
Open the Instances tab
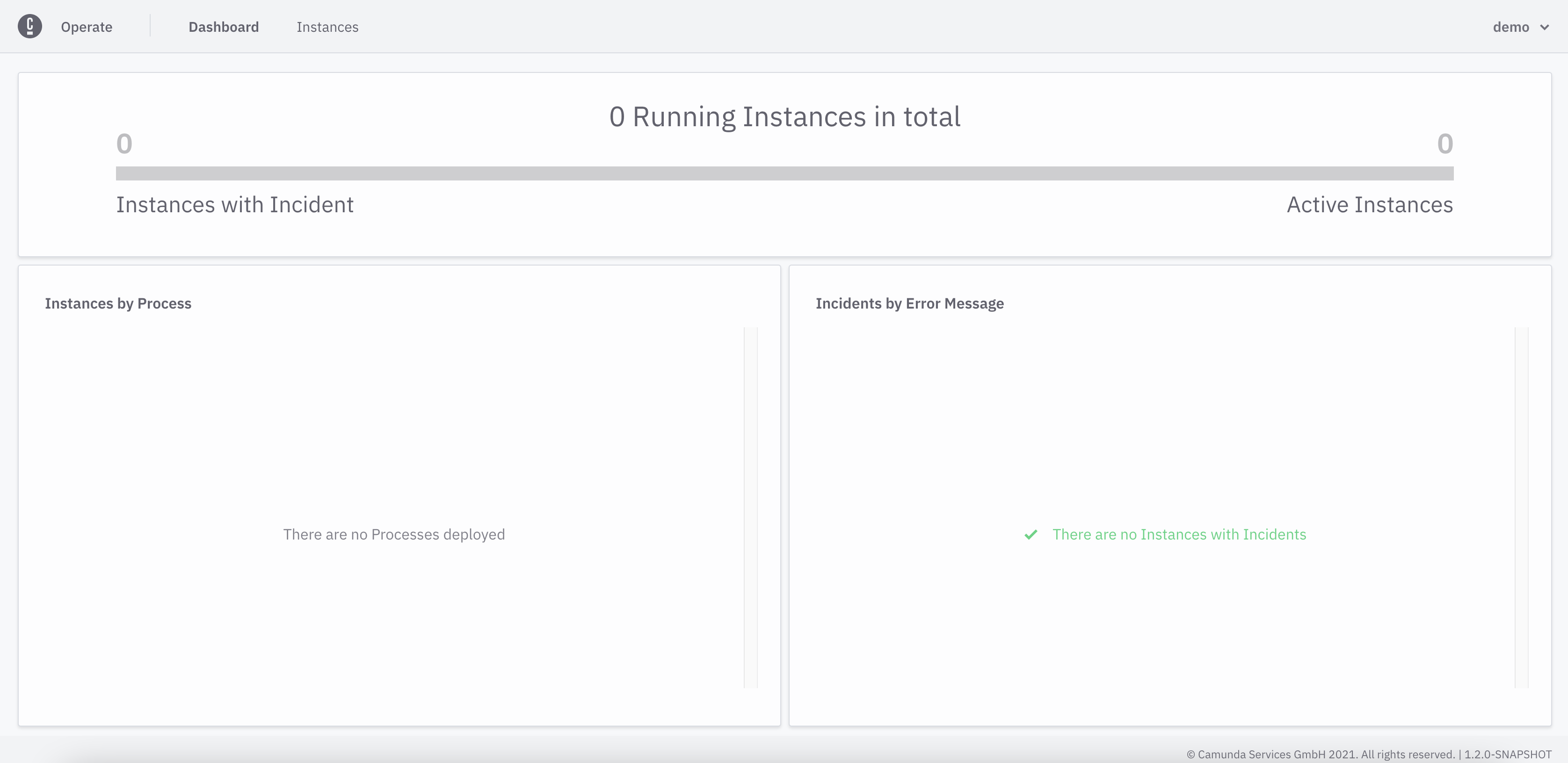(x=327, y=28)
